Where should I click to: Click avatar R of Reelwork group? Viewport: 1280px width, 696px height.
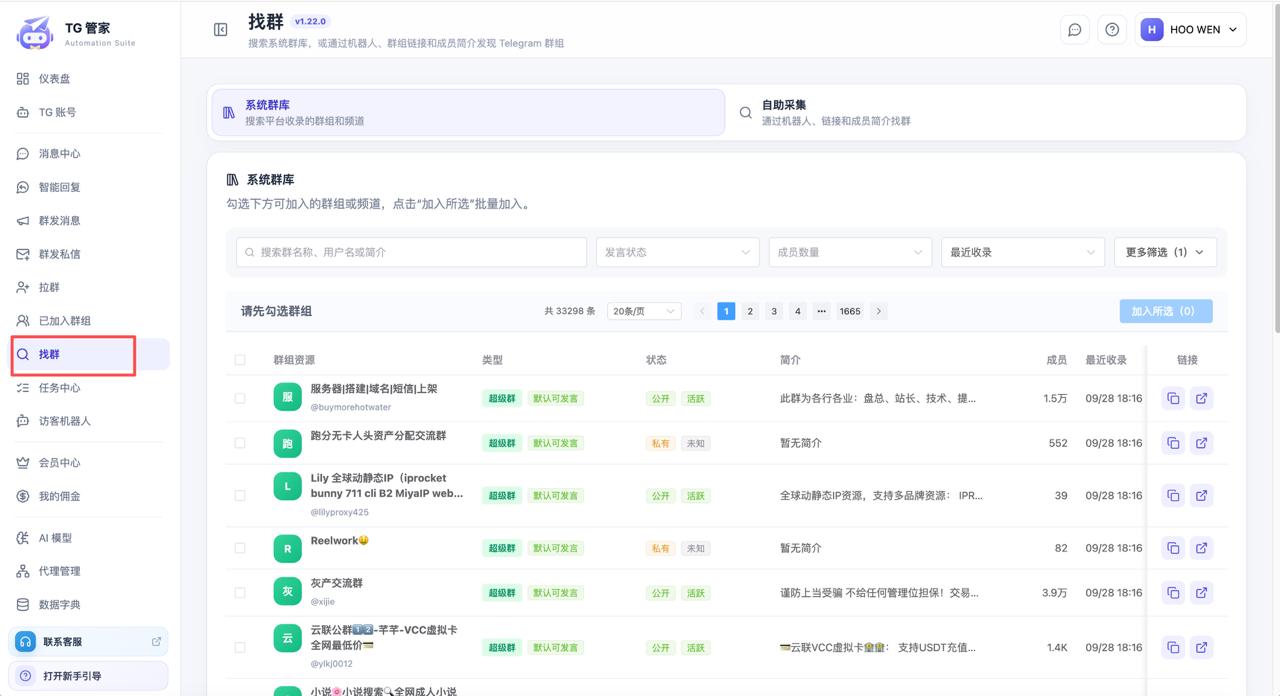click(287, 548)
